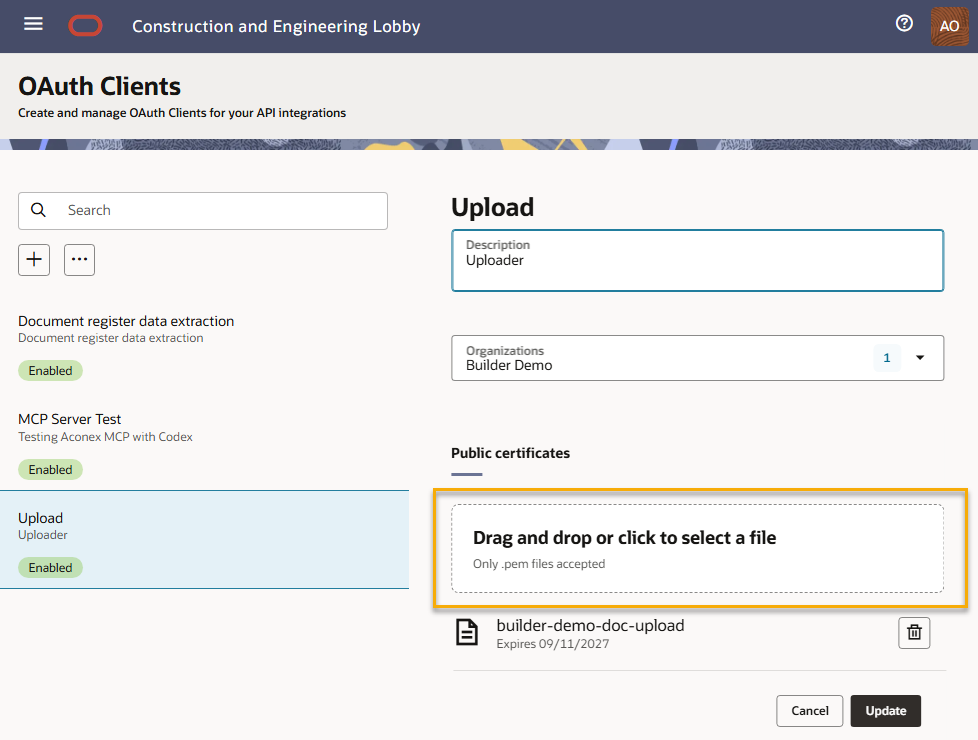Expand the Organizations dropdown arrow
The image size is (978, 740).
click(920, 358)
